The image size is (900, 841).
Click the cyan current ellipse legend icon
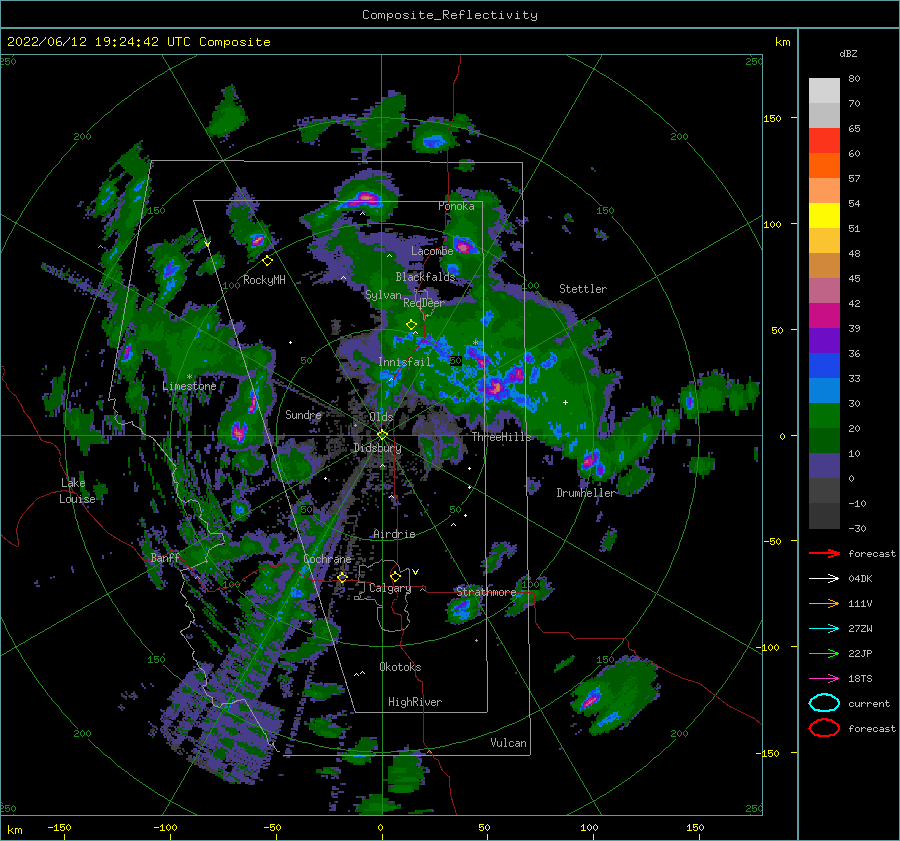pyautogui.click(x=824, y=703)
